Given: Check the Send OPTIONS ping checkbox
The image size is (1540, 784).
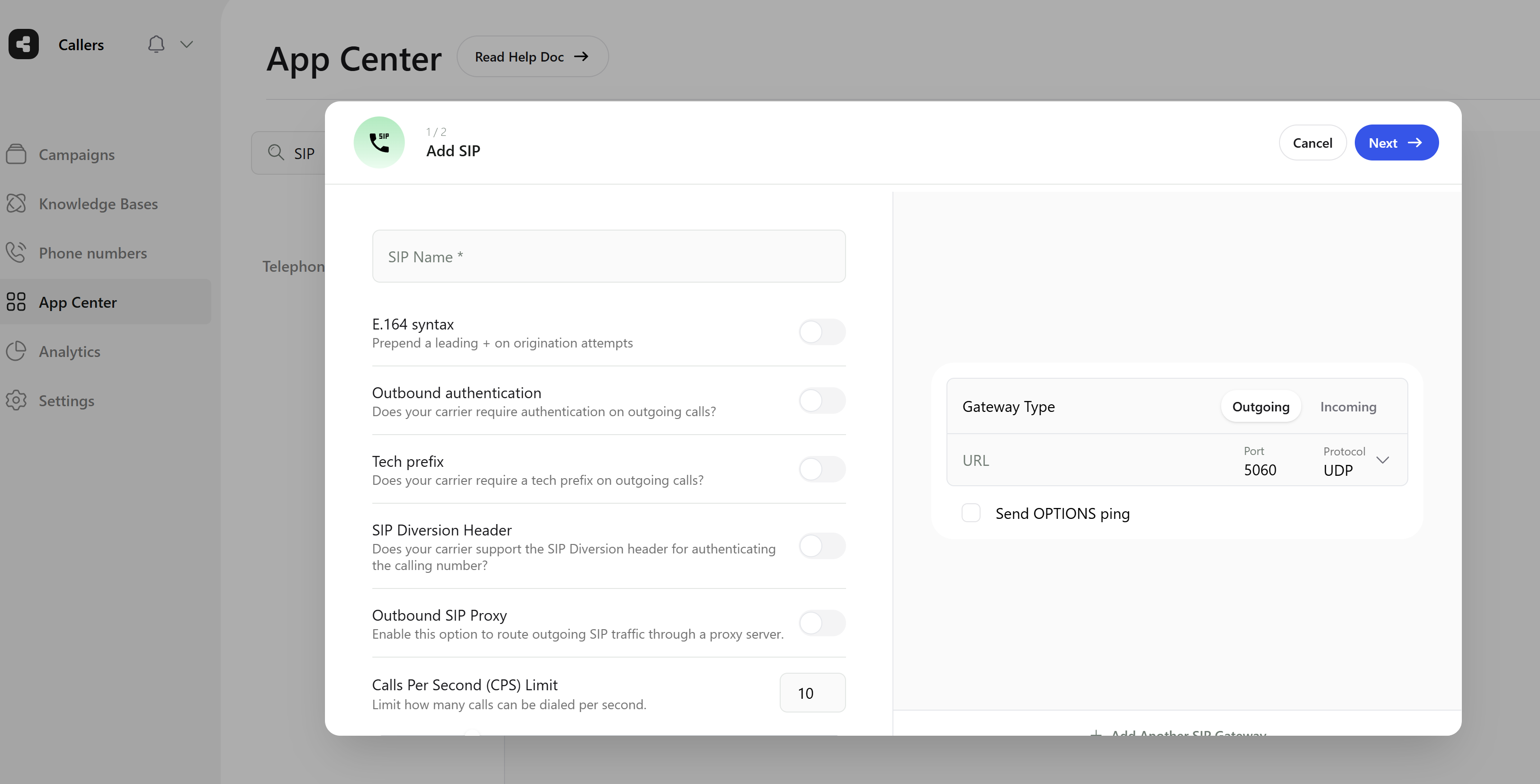Looking at the screenshot, I should 970,513.
